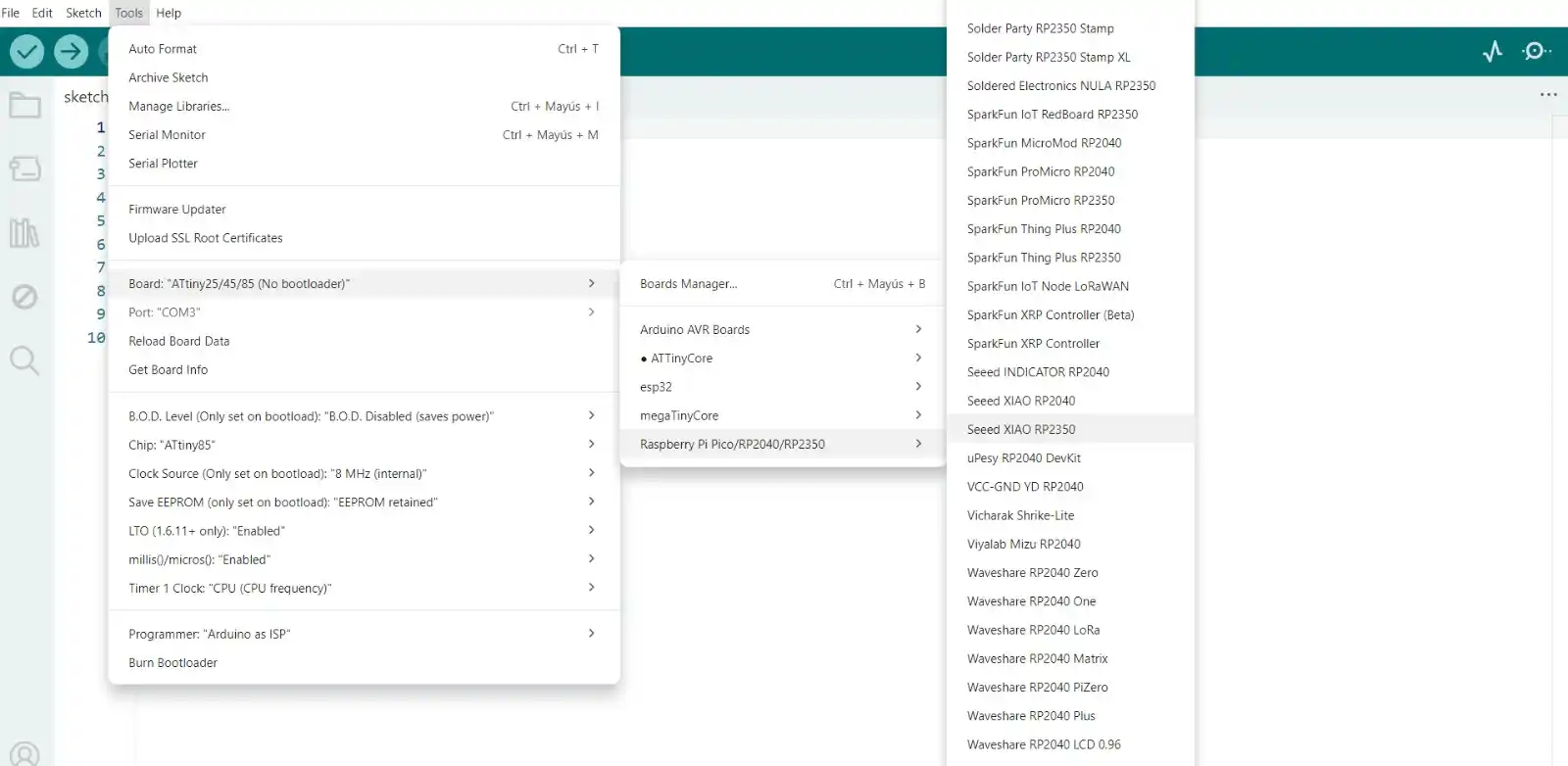
Task: Select Seeed XIAO RP2350 board
Action: pyautogui.click(x=1070, y=429)
